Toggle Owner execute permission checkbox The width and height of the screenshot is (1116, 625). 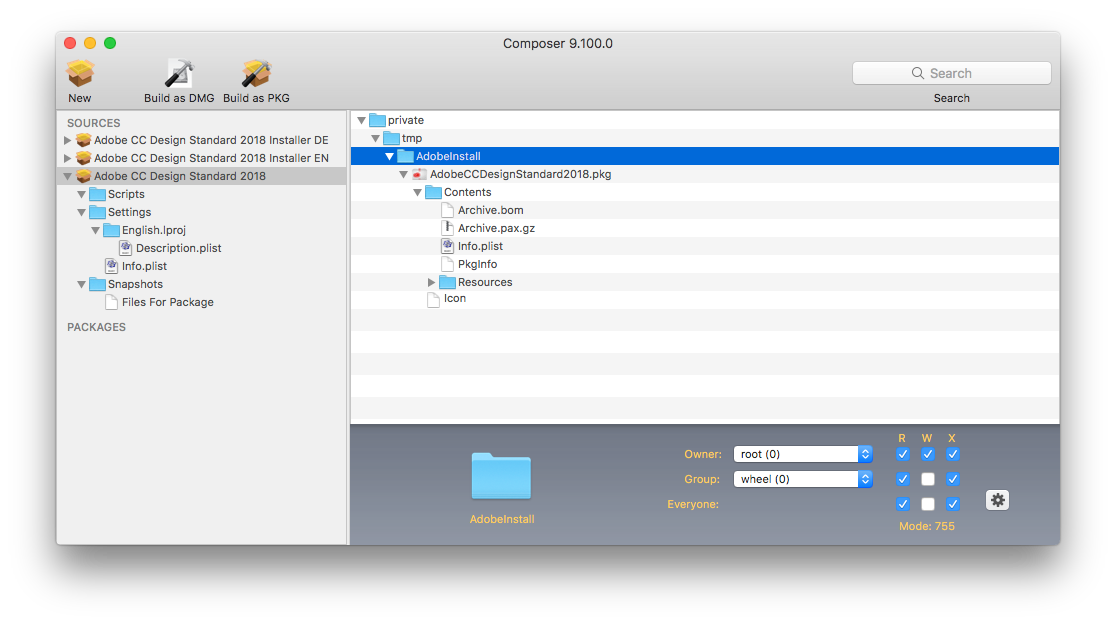[x=952, y=454]
